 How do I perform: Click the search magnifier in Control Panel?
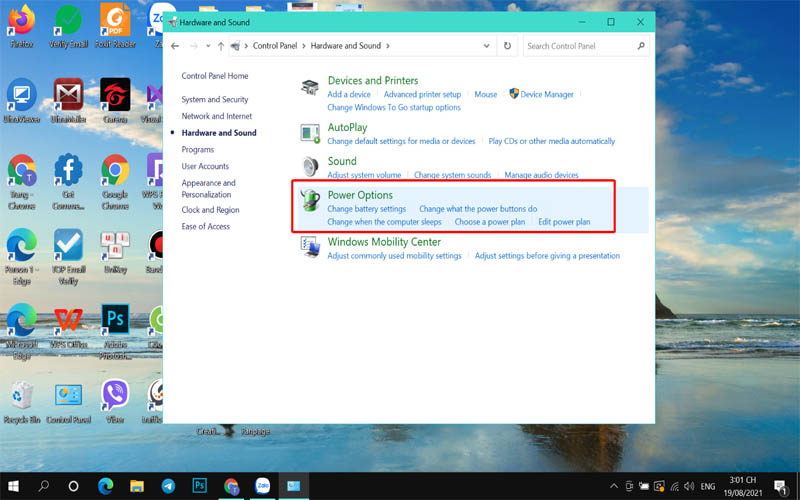coord(641,46)
